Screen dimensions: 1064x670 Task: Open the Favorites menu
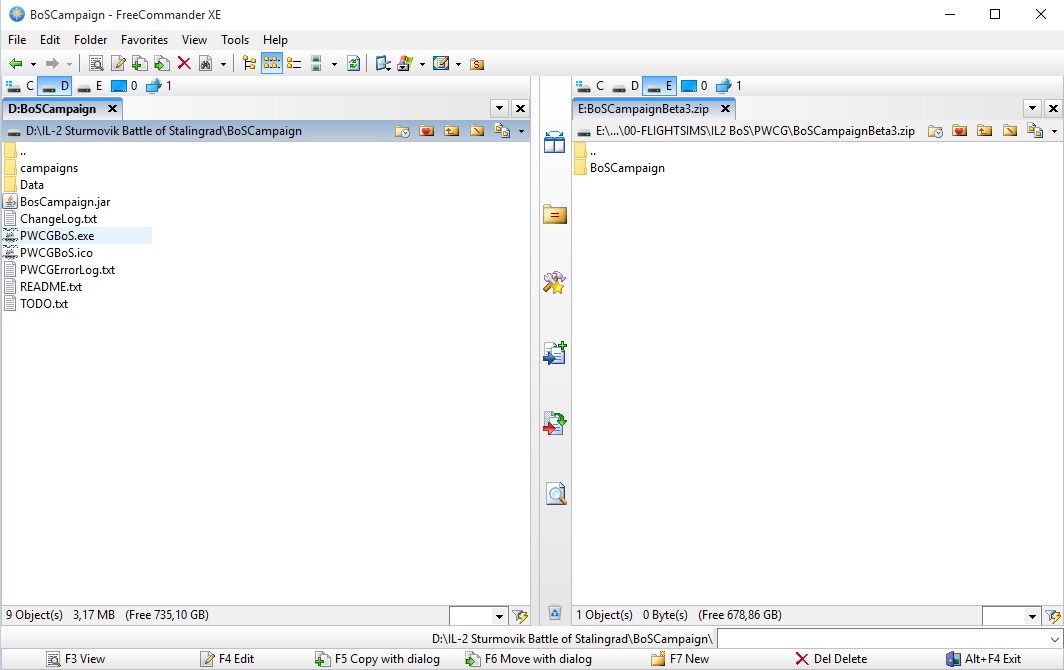coord(144,39)
